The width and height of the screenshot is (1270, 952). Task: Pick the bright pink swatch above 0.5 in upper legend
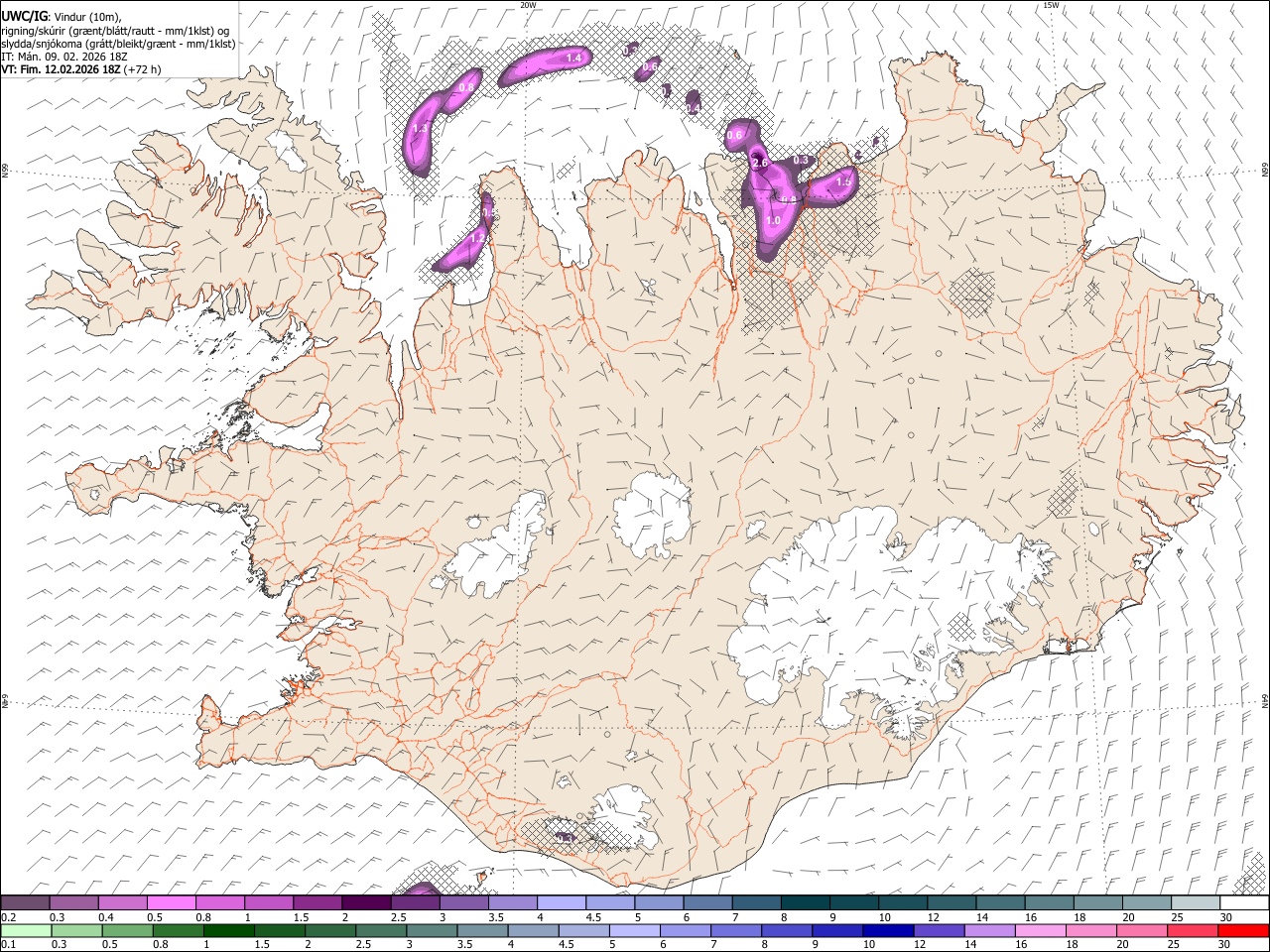pos(171,903)
